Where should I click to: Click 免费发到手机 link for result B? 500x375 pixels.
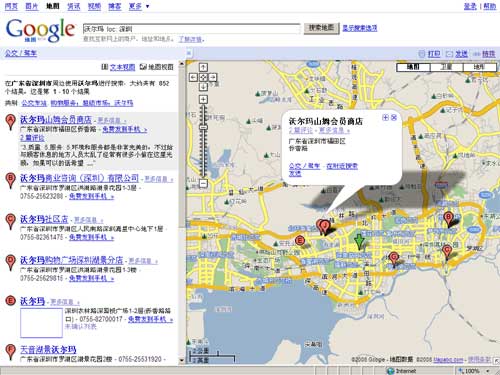point(91,196)
